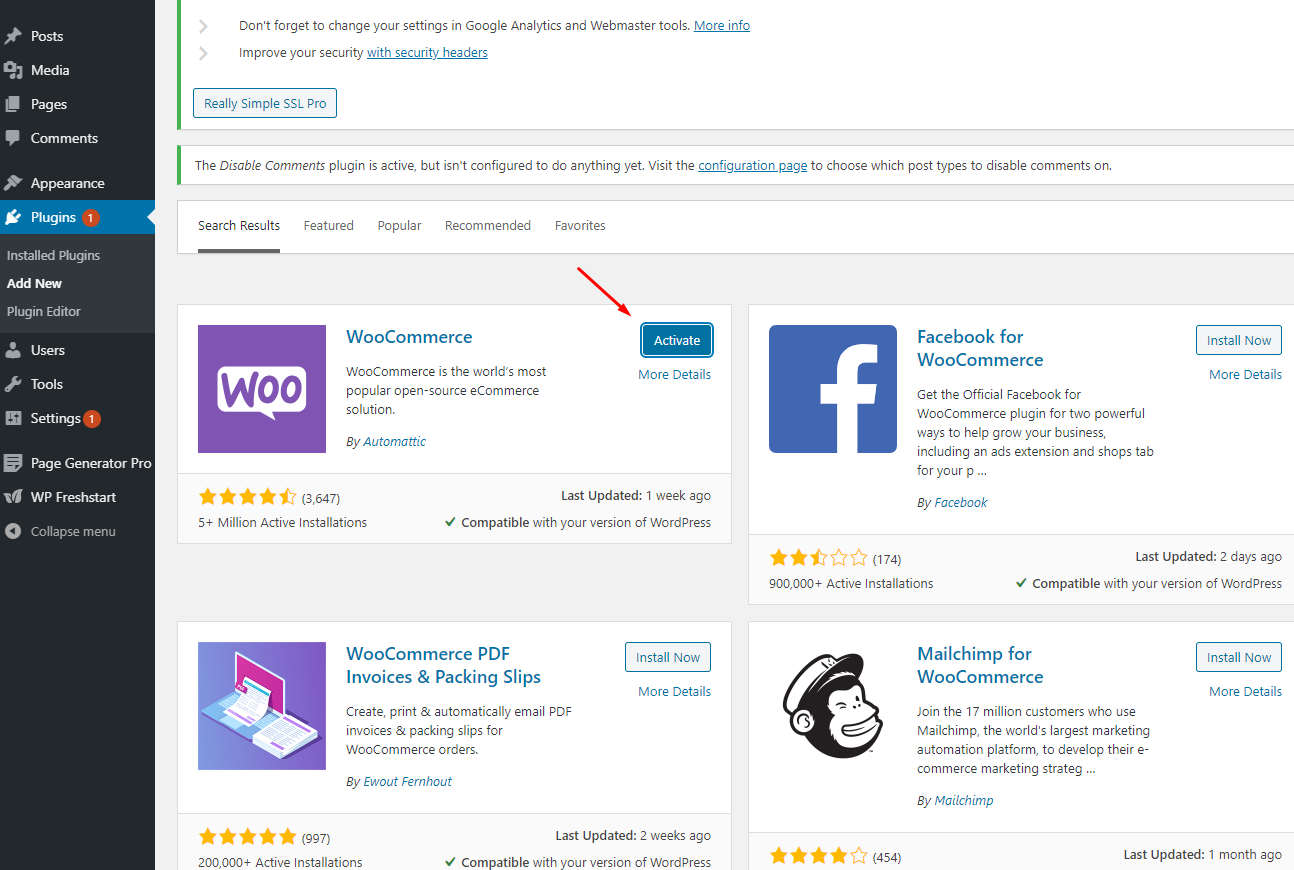This screenshot has height=870, width=1294.
Task: Open the Disable Comments configuration page link
Action: [x=752, y=166]
